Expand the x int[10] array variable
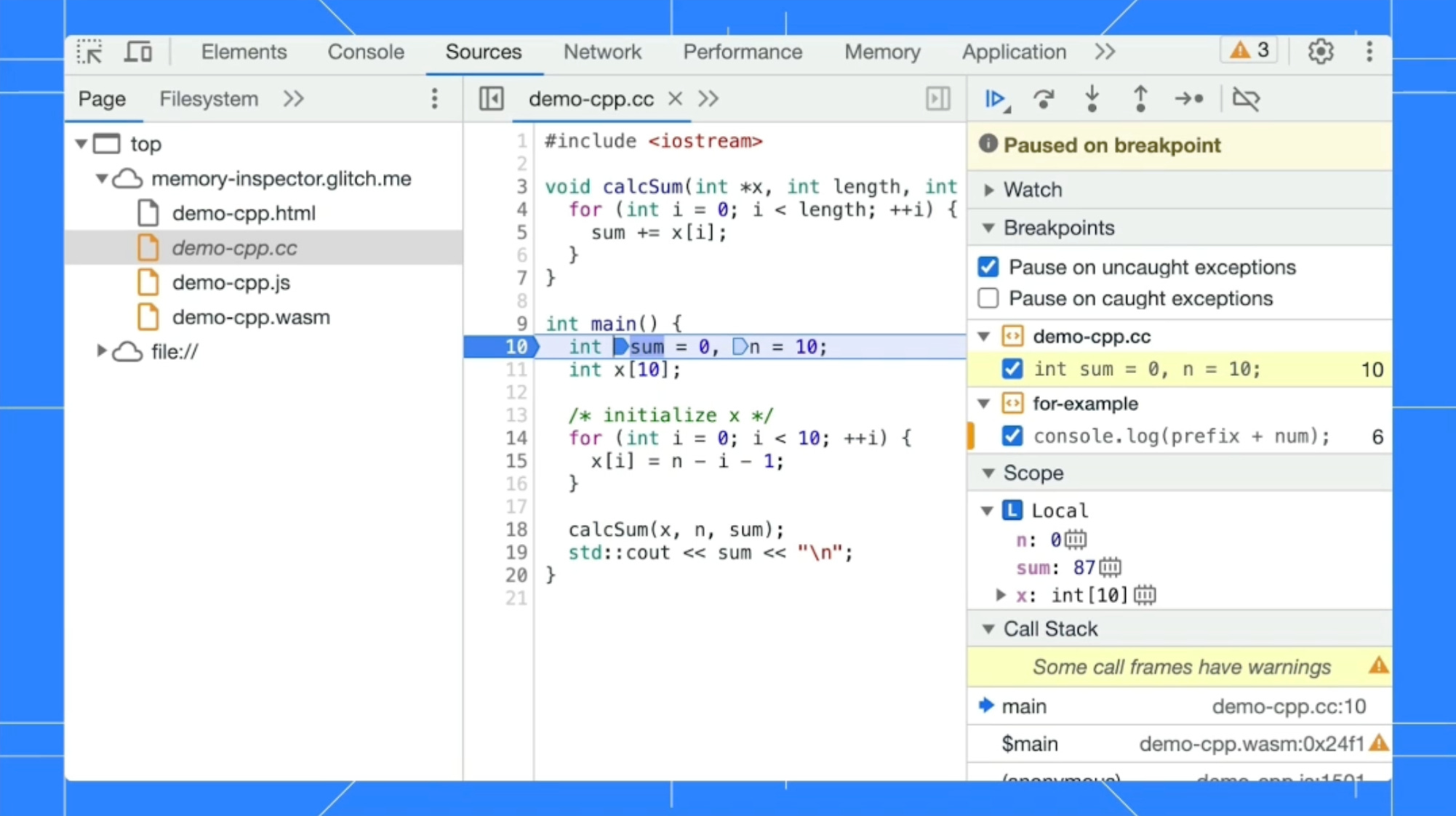 (x=1000, y=595)
